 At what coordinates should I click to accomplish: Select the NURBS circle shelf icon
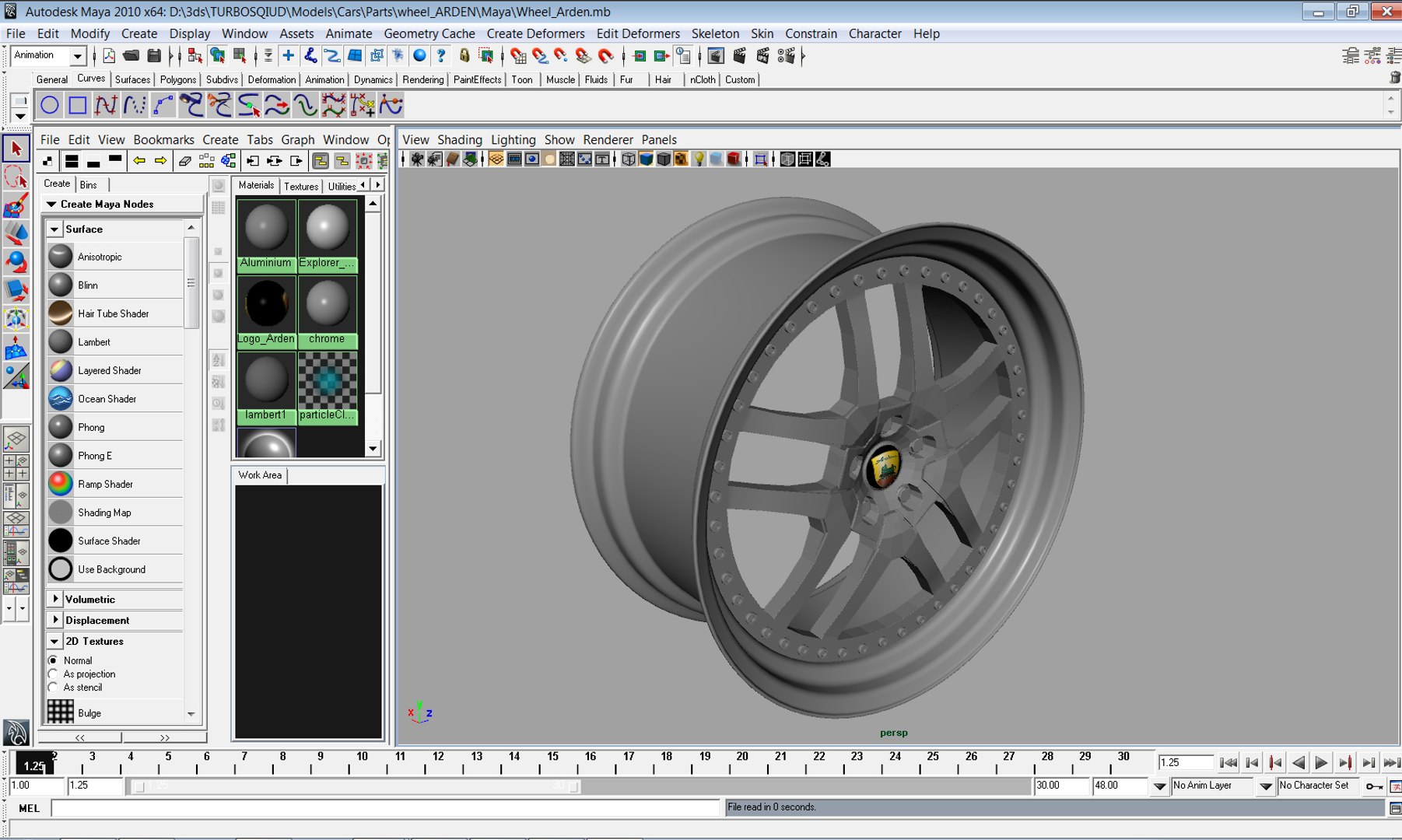(50, 105)
